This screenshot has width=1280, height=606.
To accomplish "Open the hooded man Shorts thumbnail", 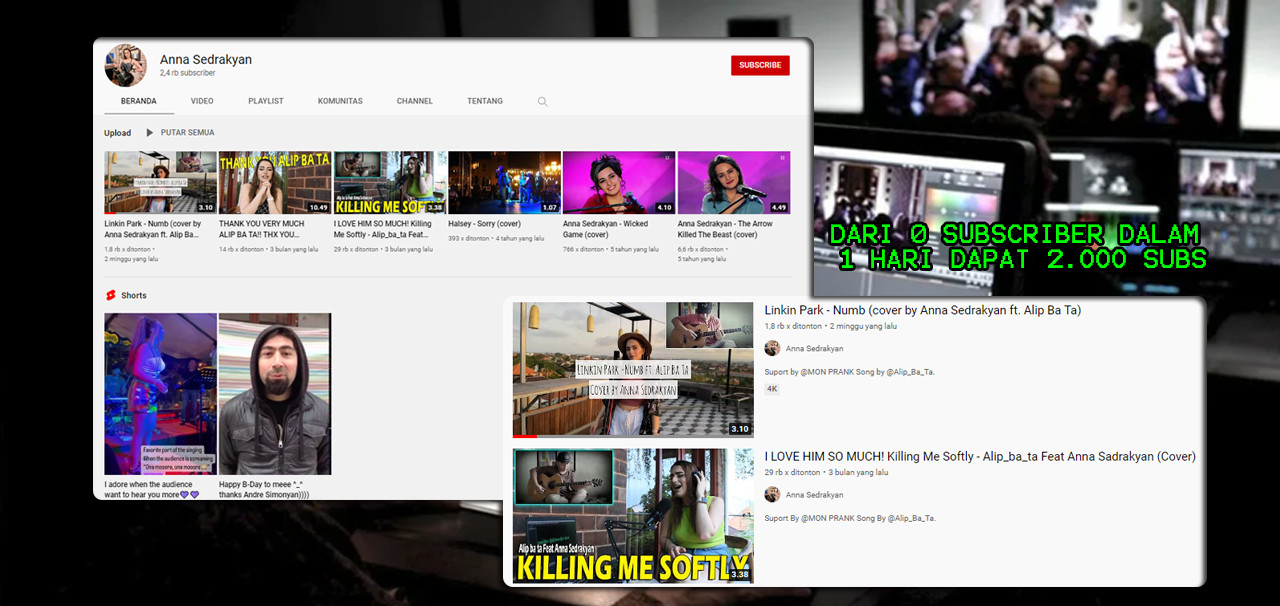I will (275, 394).
